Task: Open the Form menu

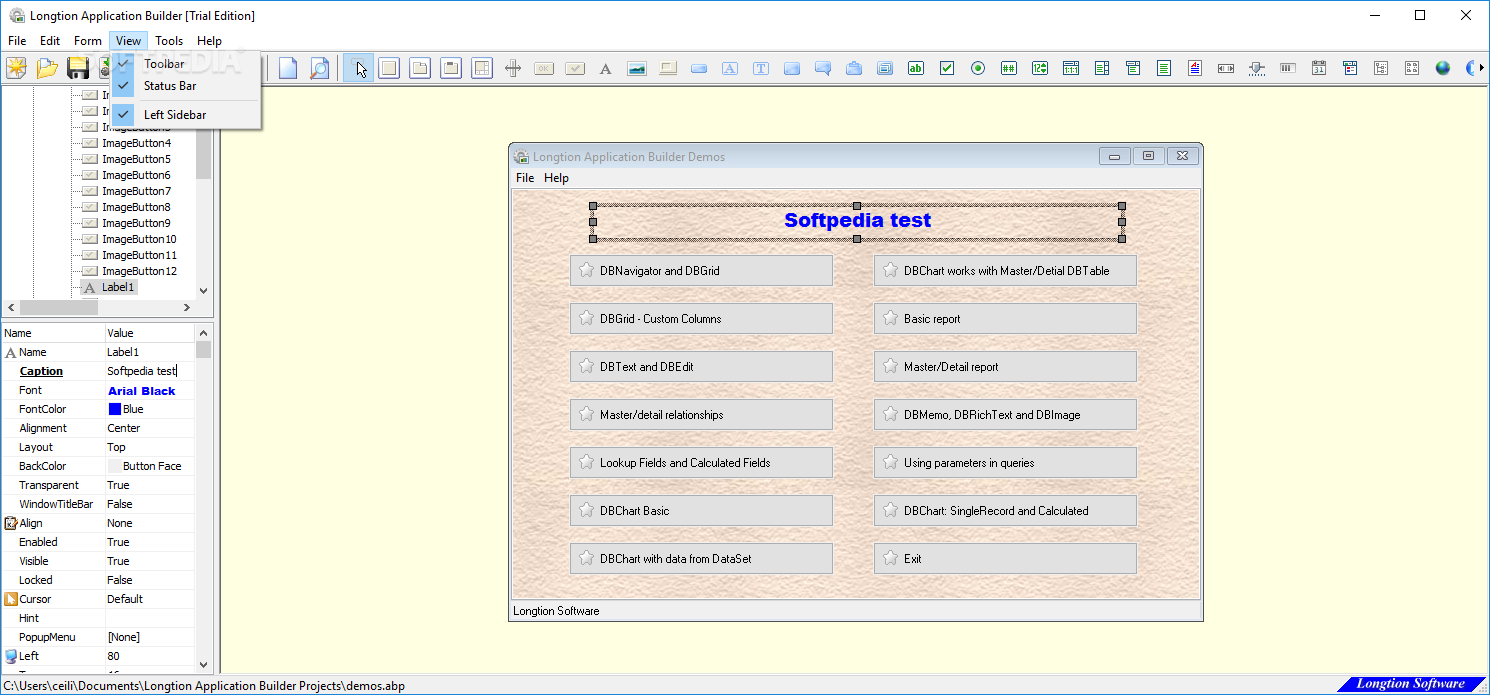Action: (88, 41)
